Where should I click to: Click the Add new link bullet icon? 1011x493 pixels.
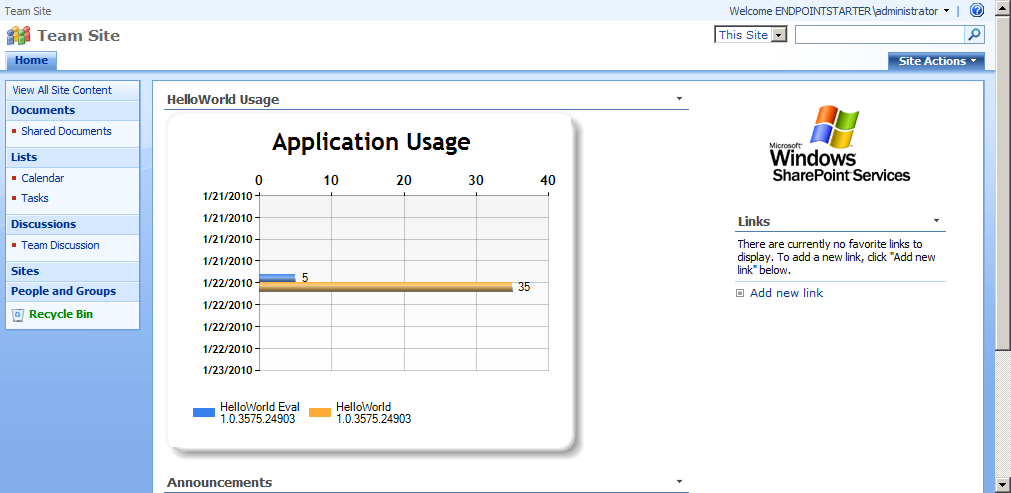(740, 293)
